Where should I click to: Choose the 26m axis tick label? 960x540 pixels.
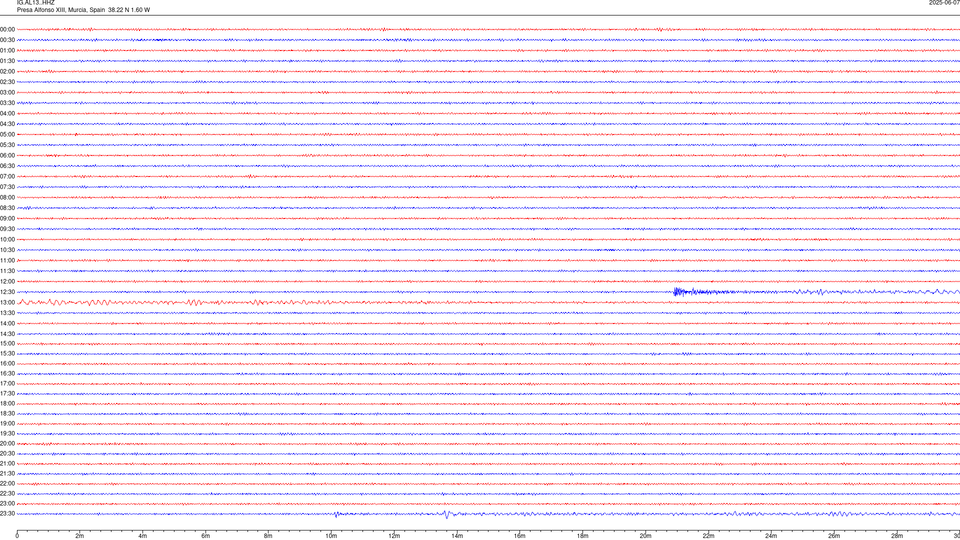coord(834,536)
